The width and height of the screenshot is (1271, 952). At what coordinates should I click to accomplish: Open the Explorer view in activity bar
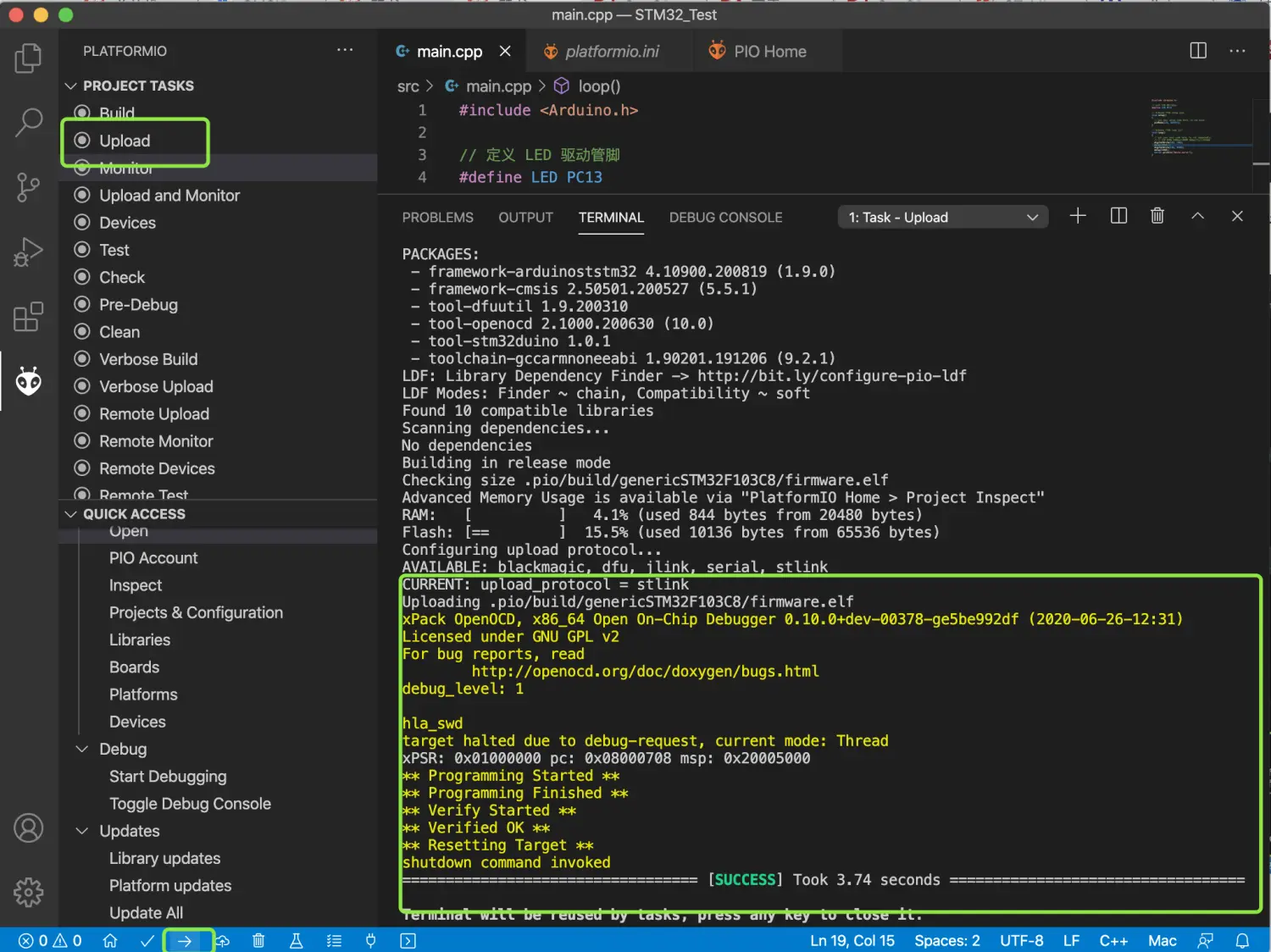coord(28,58)
